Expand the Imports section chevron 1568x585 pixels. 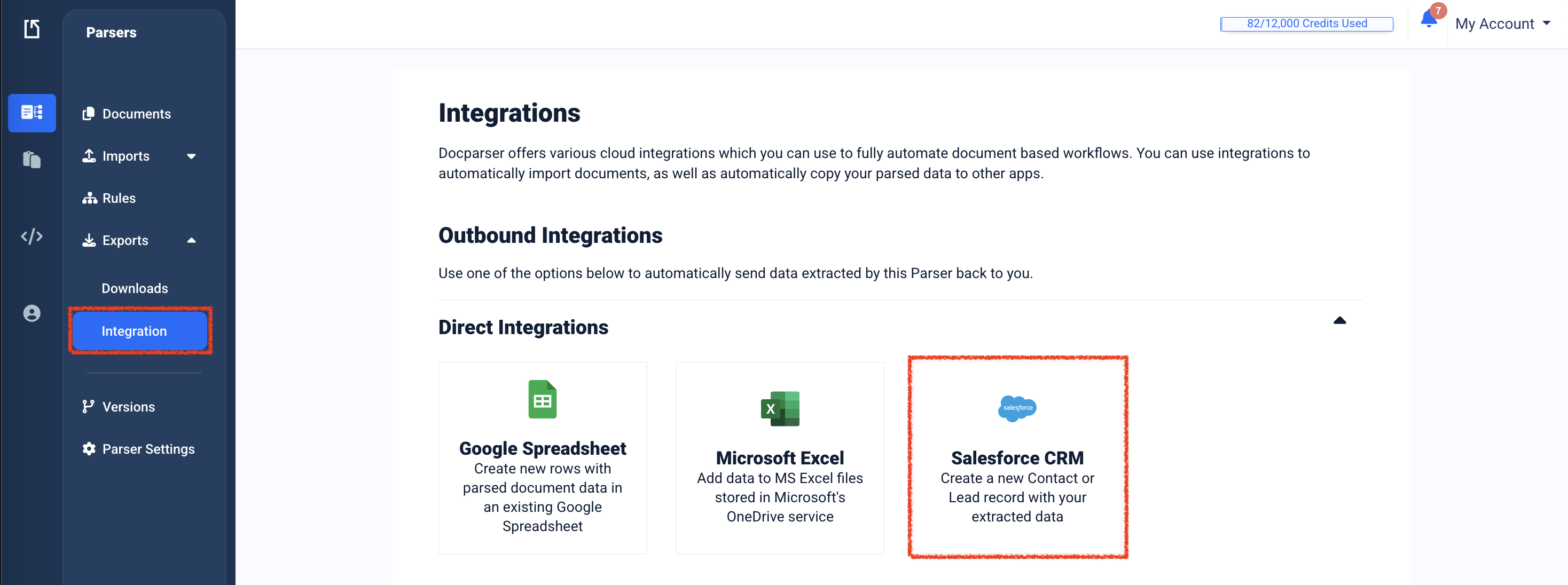pos(192,156)
